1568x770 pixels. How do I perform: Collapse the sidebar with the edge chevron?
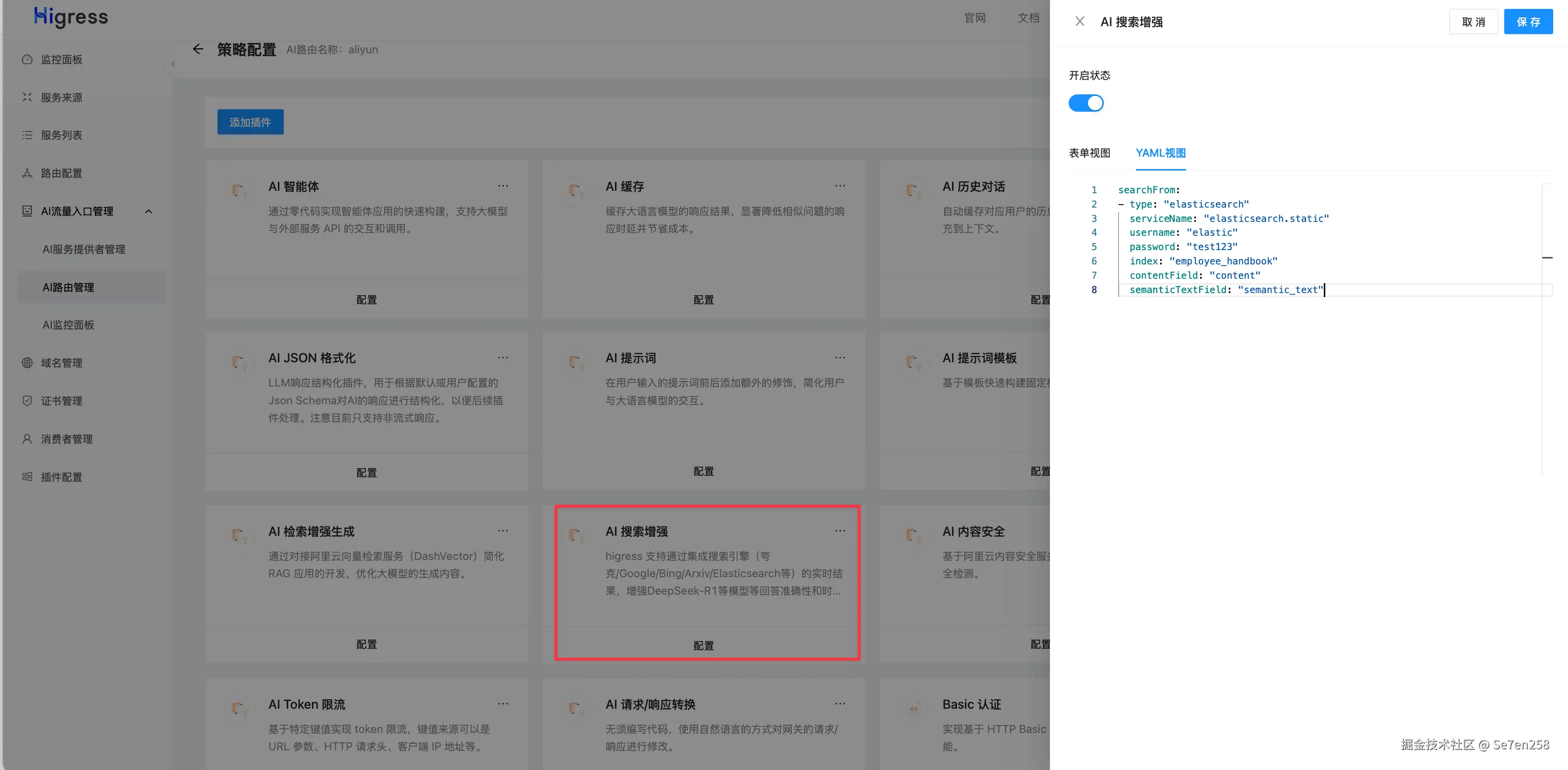[173, 64]
